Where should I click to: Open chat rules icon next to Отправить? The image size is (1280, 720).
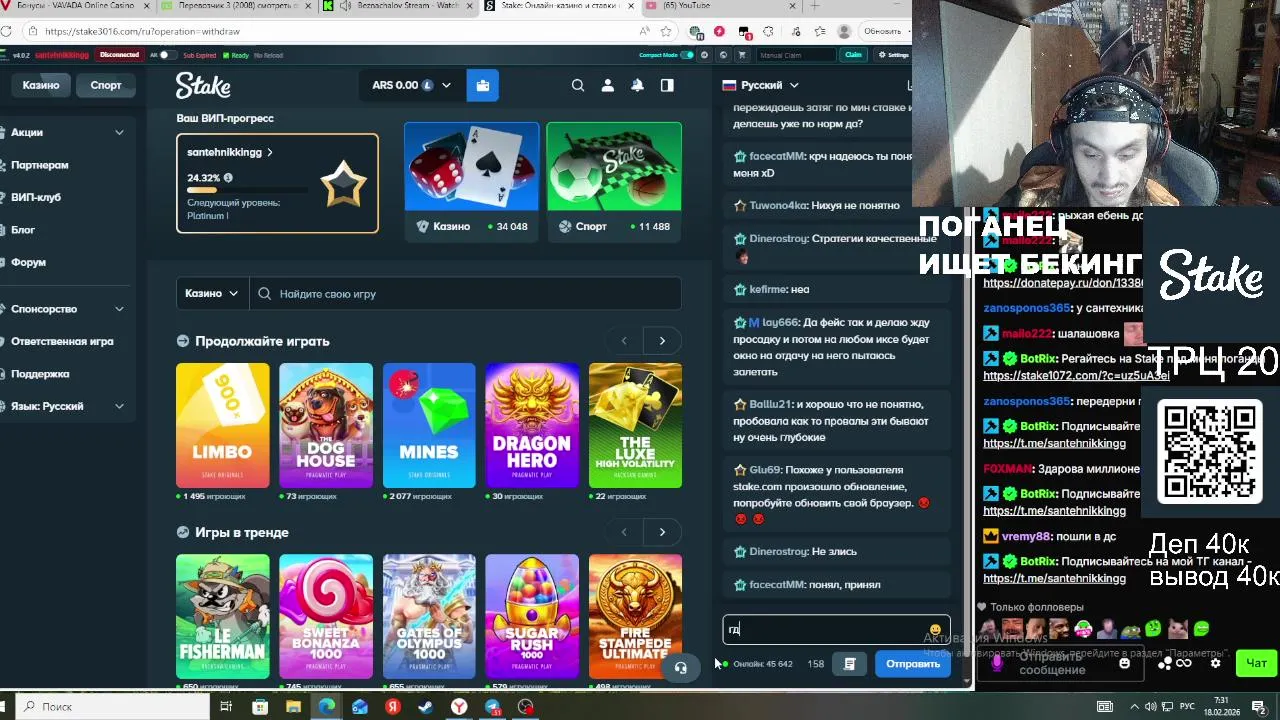pyautogui.click(x=849, y=664)
